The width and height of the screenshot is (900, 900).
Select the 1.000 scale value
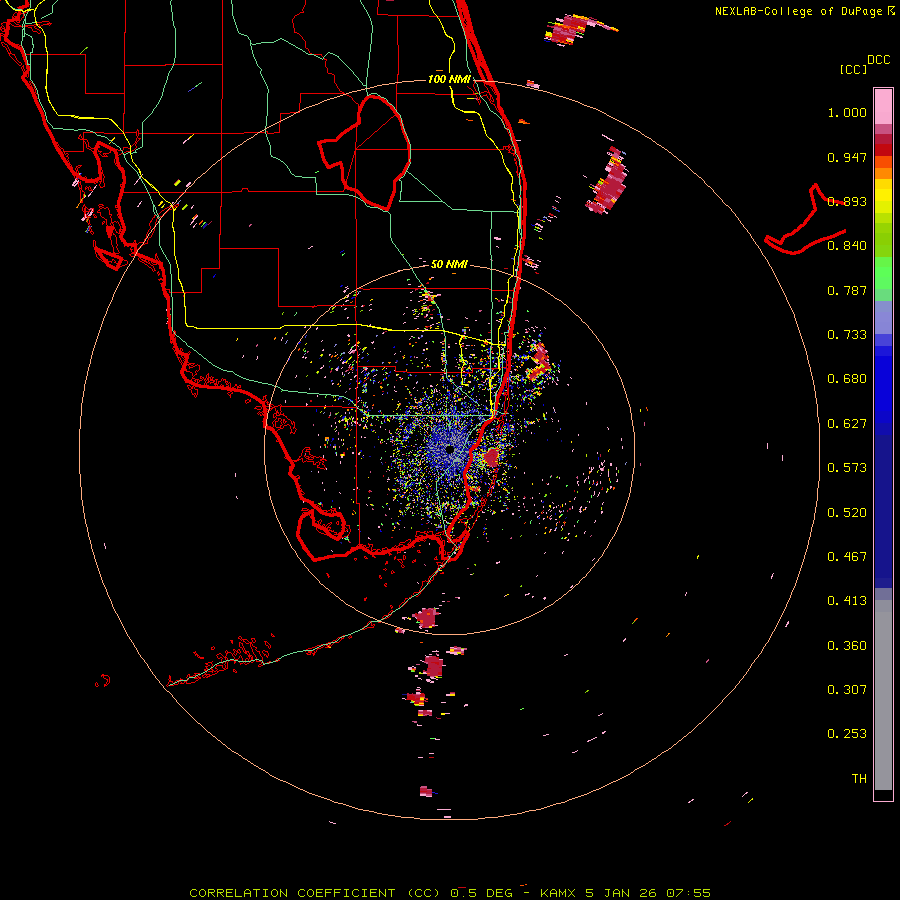[847, 112]
